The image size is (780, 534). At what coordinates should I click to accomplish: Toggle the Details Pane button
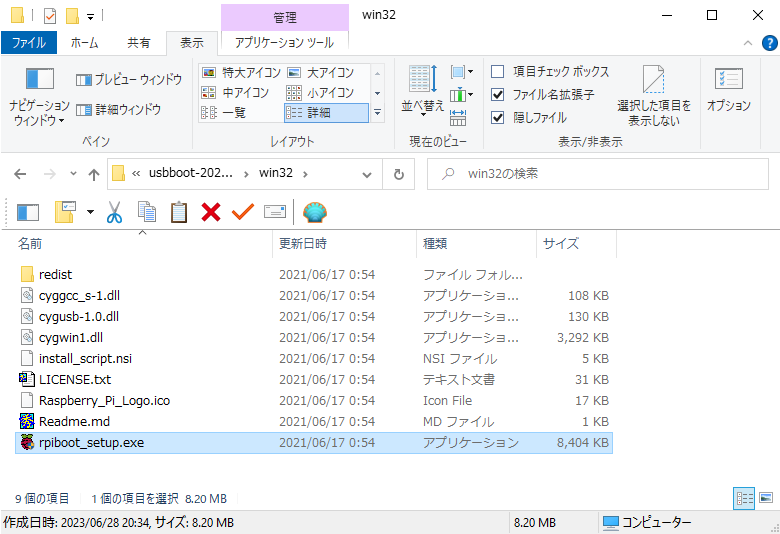(118, 109)
